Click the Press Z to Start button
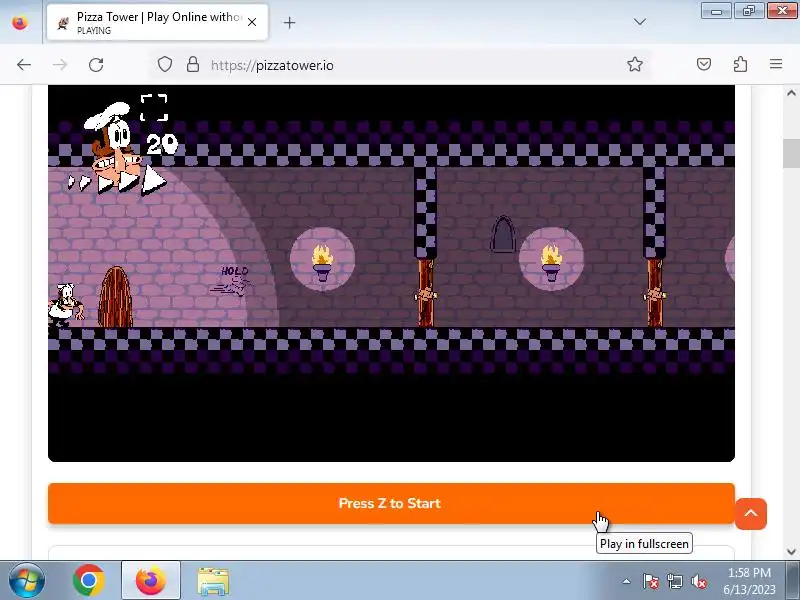Image resolution: width=800 pixels, height=600 pixels. tap(391, 503)
